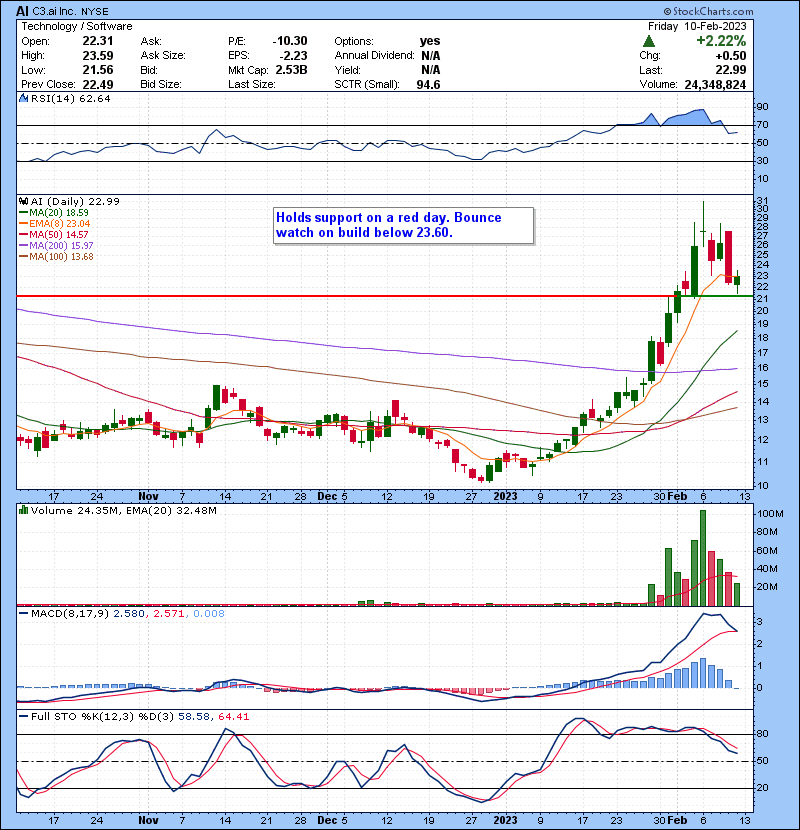Screen dimensions: 800x830
Task: Click the SCTR (Small) value 94.6
Action: (428, 84)
